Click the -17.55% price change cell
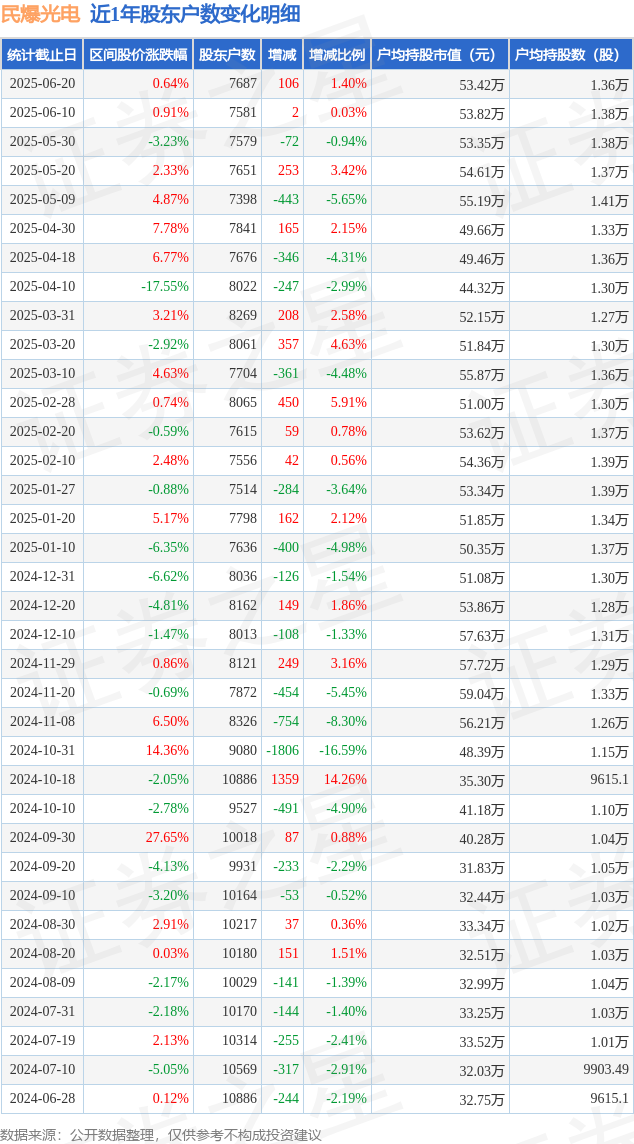 165,287
